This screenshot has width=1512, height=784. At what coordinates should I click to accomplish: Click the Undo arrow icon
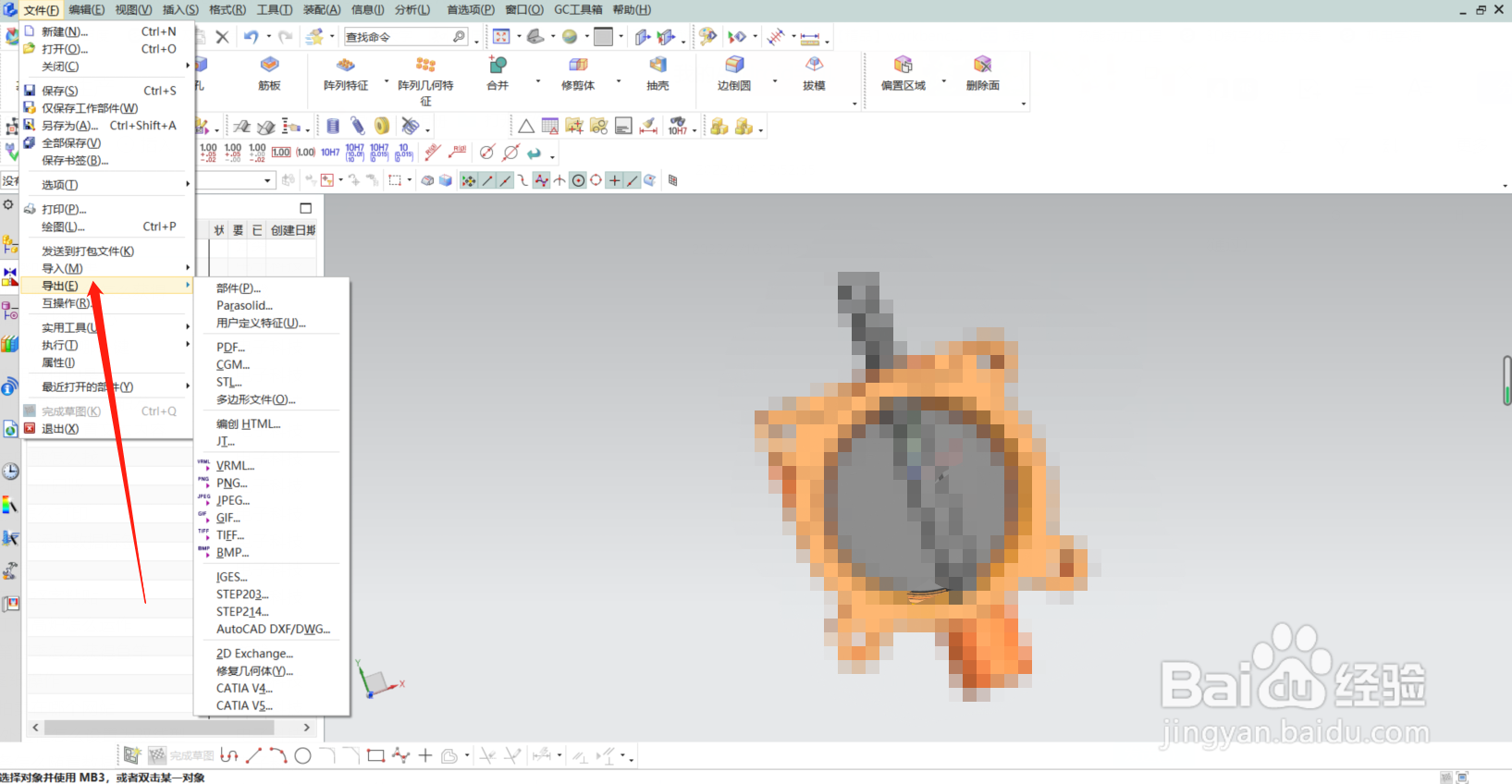click(x=252, y=37)
